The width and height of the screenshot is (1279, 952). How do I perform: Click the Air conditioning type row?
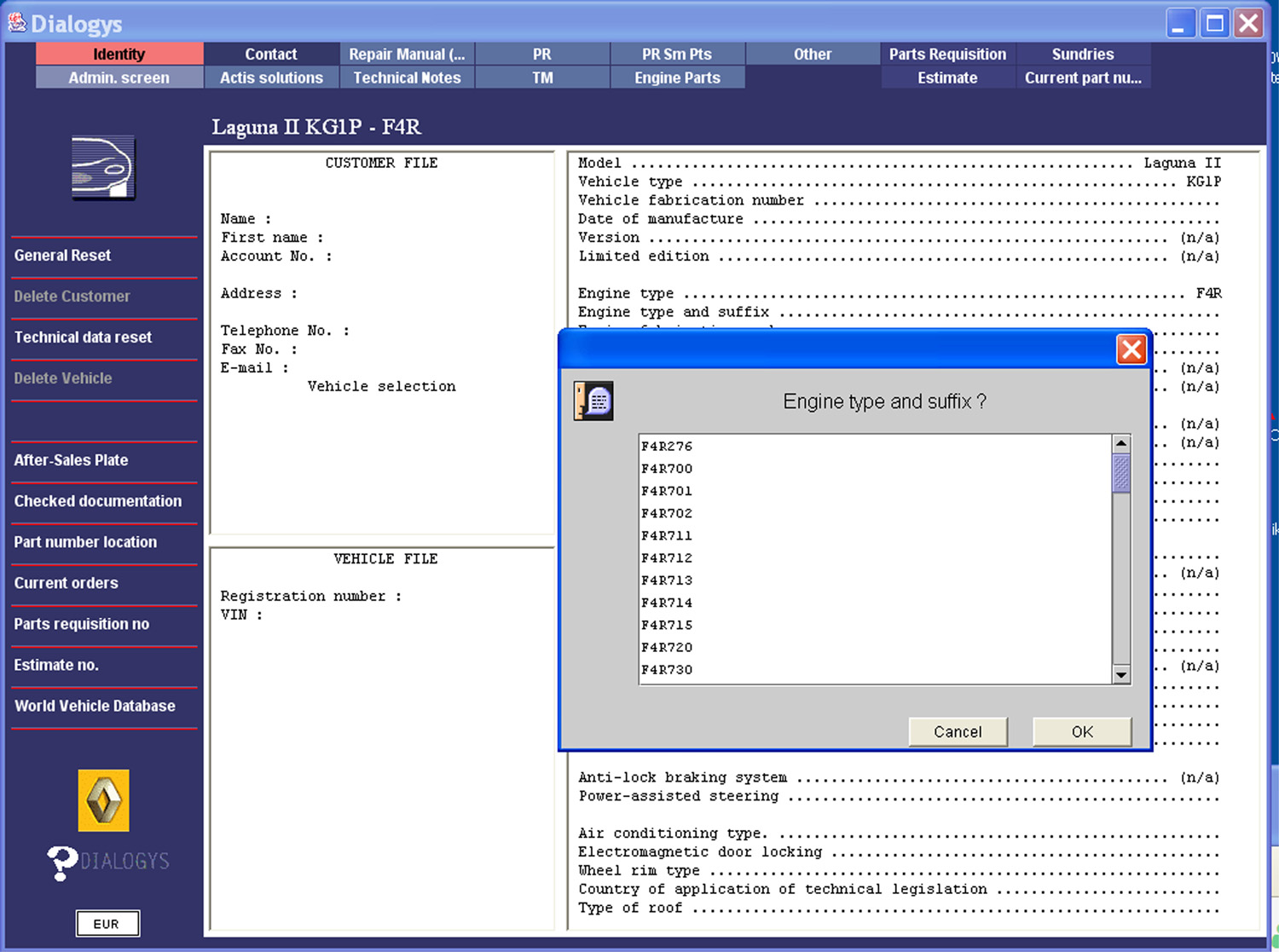tap(900, 834)
